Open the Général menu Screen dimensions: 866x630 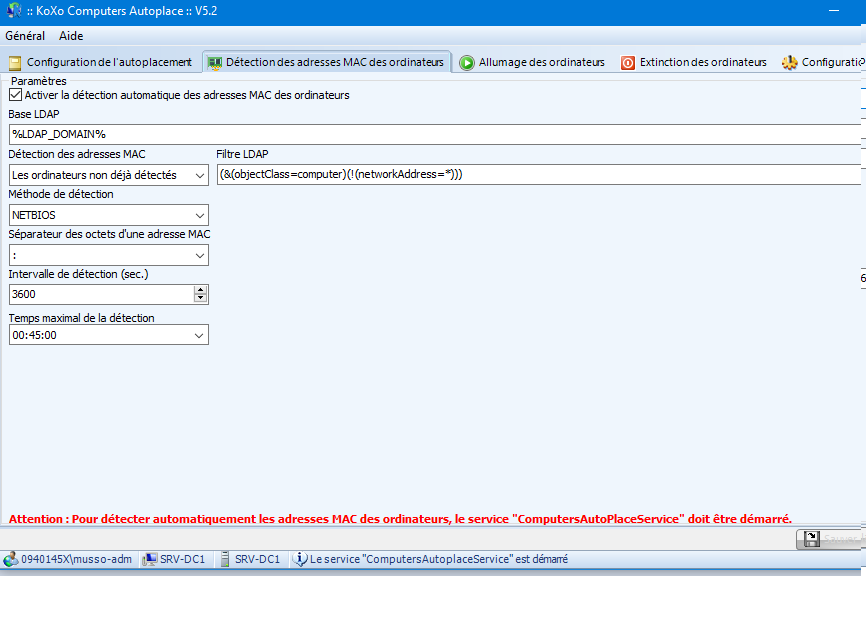(25, 36)
